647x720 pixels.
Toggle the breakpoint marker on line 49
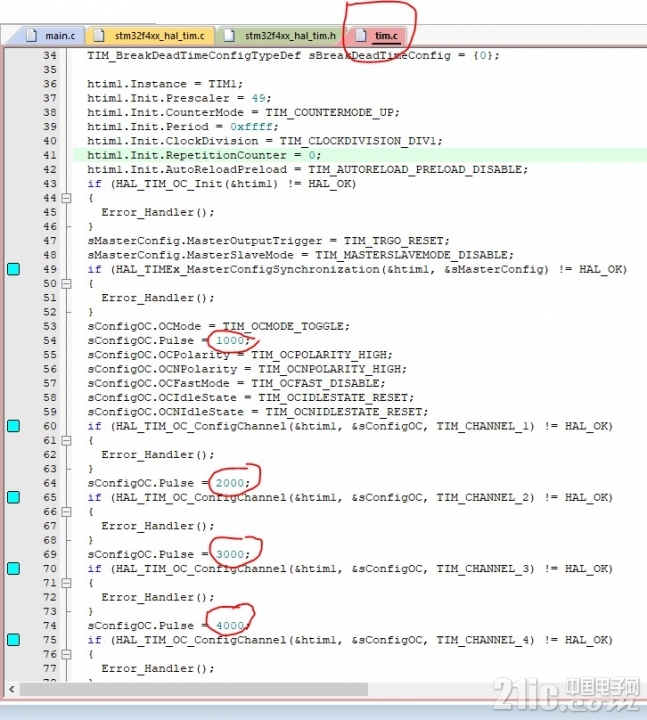pyautogui.click(x=14, y=269)
